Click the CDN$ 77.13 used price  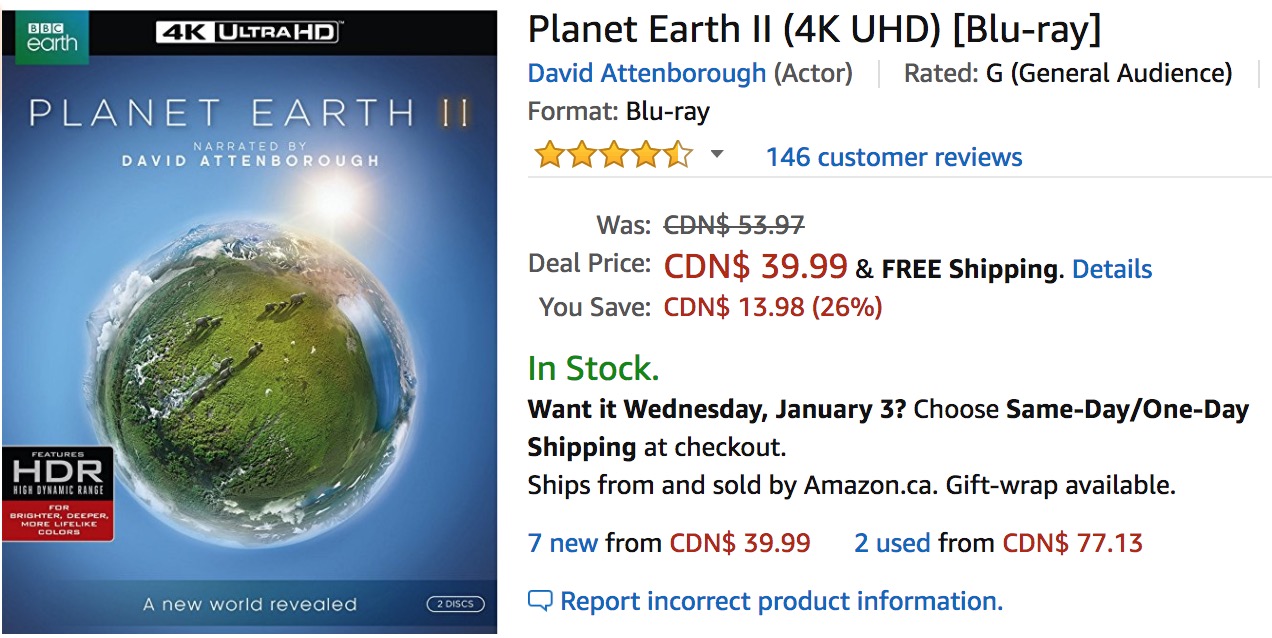[1073, 543]
